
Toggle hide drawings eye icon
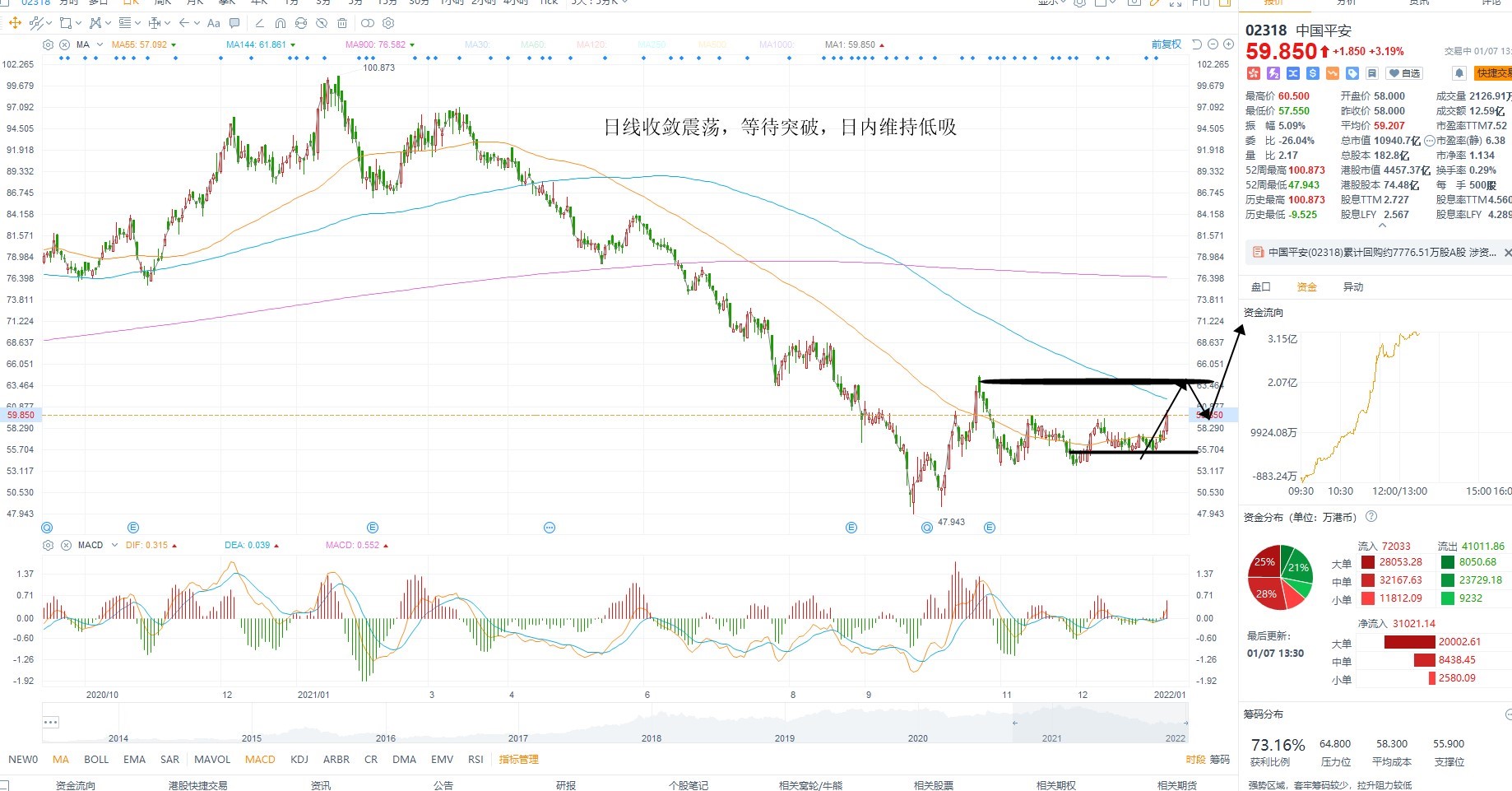pos(322,23)
